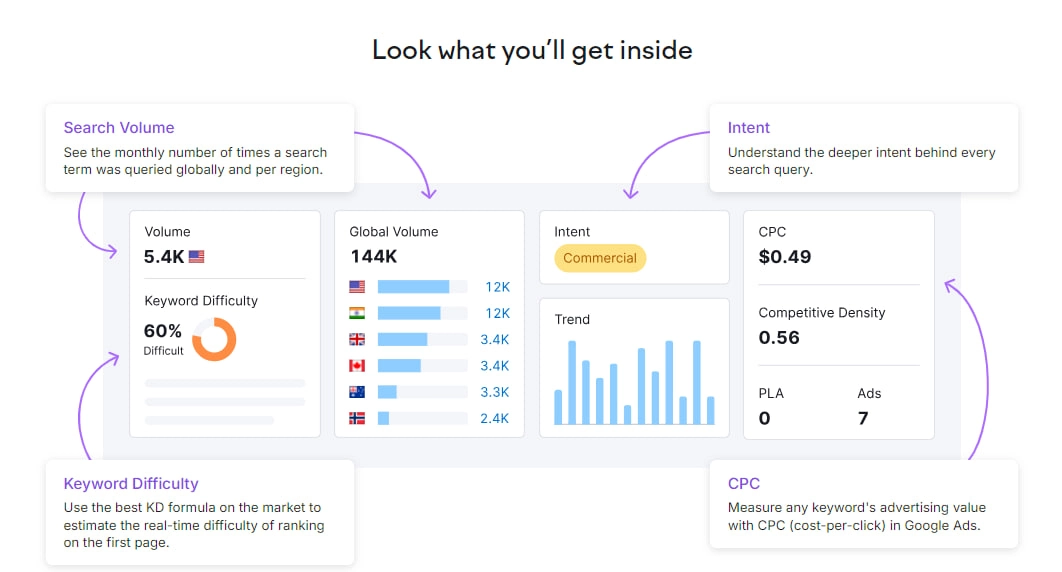The height and width of the screenshot is (572, 1062).
Task: Click the Canada flag in Global Volume
Action: pos(357,366)
